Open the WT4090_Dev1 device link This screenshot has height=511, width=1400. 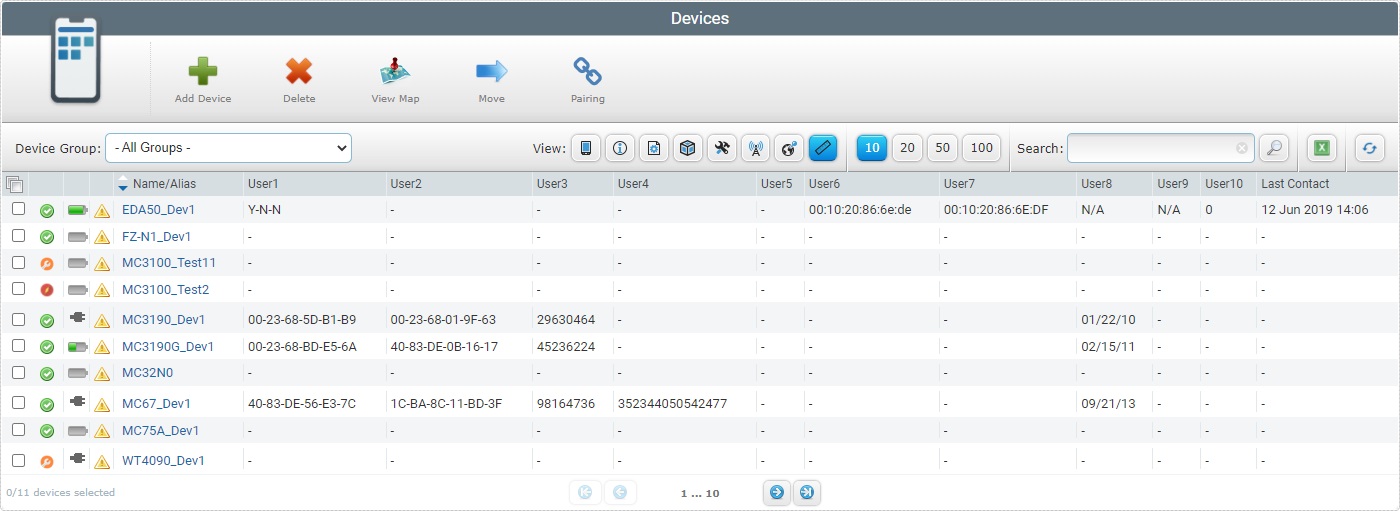coord(163,461)
